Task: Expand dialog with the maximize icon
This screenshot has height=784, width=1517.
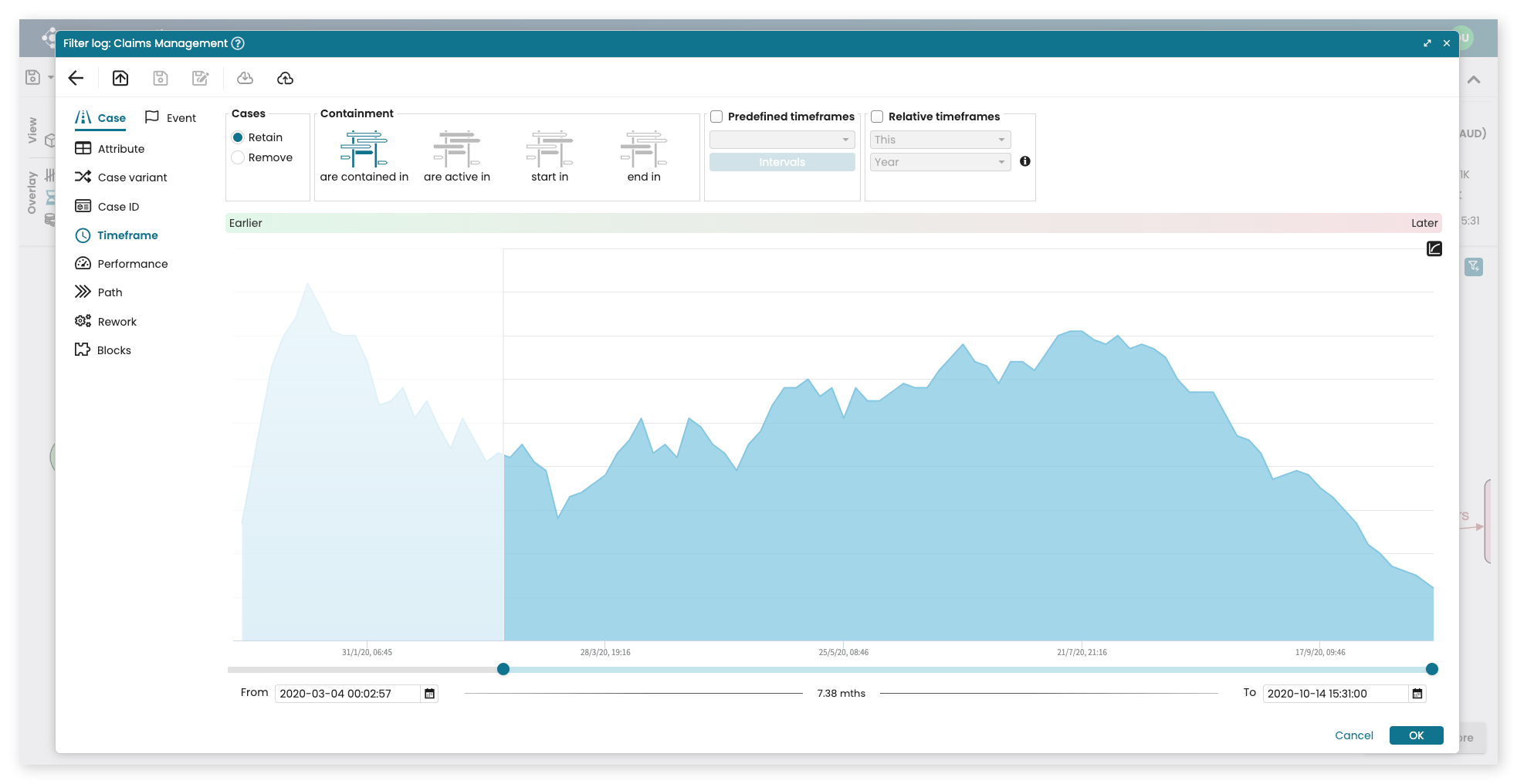Action: tap(1427, 43)
